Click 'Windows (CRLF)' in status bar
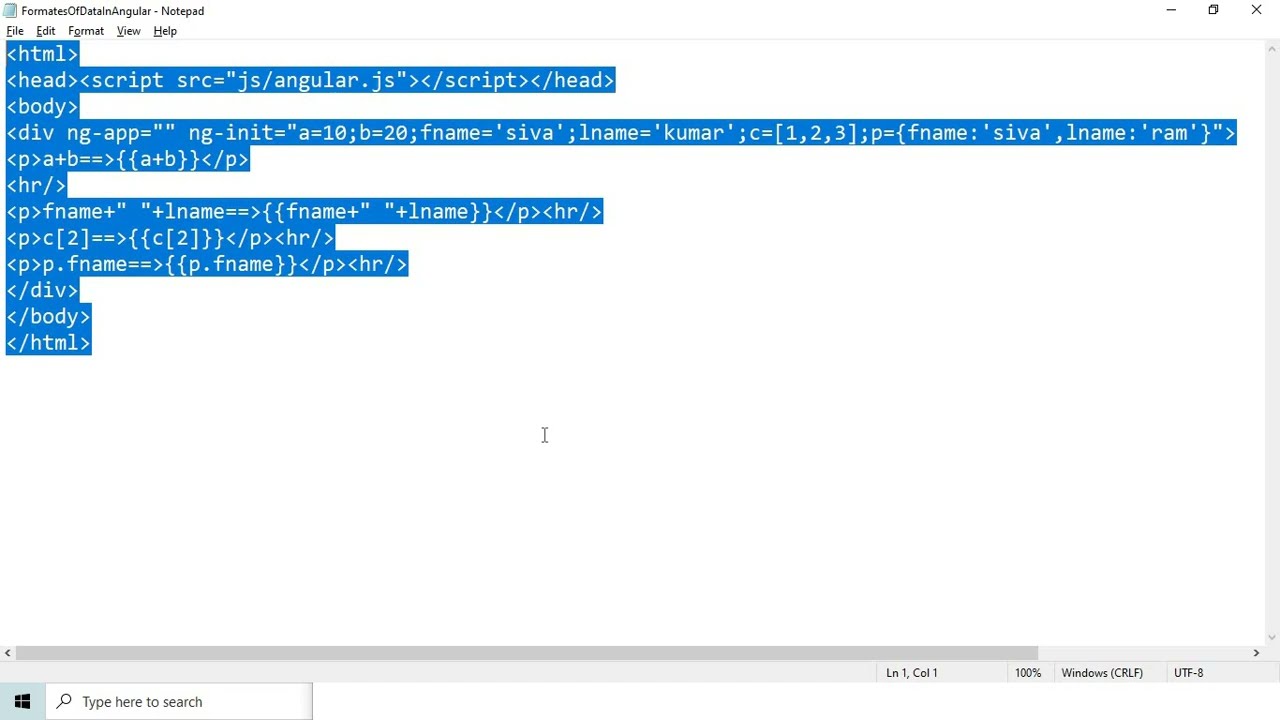 click(1102, 673)
